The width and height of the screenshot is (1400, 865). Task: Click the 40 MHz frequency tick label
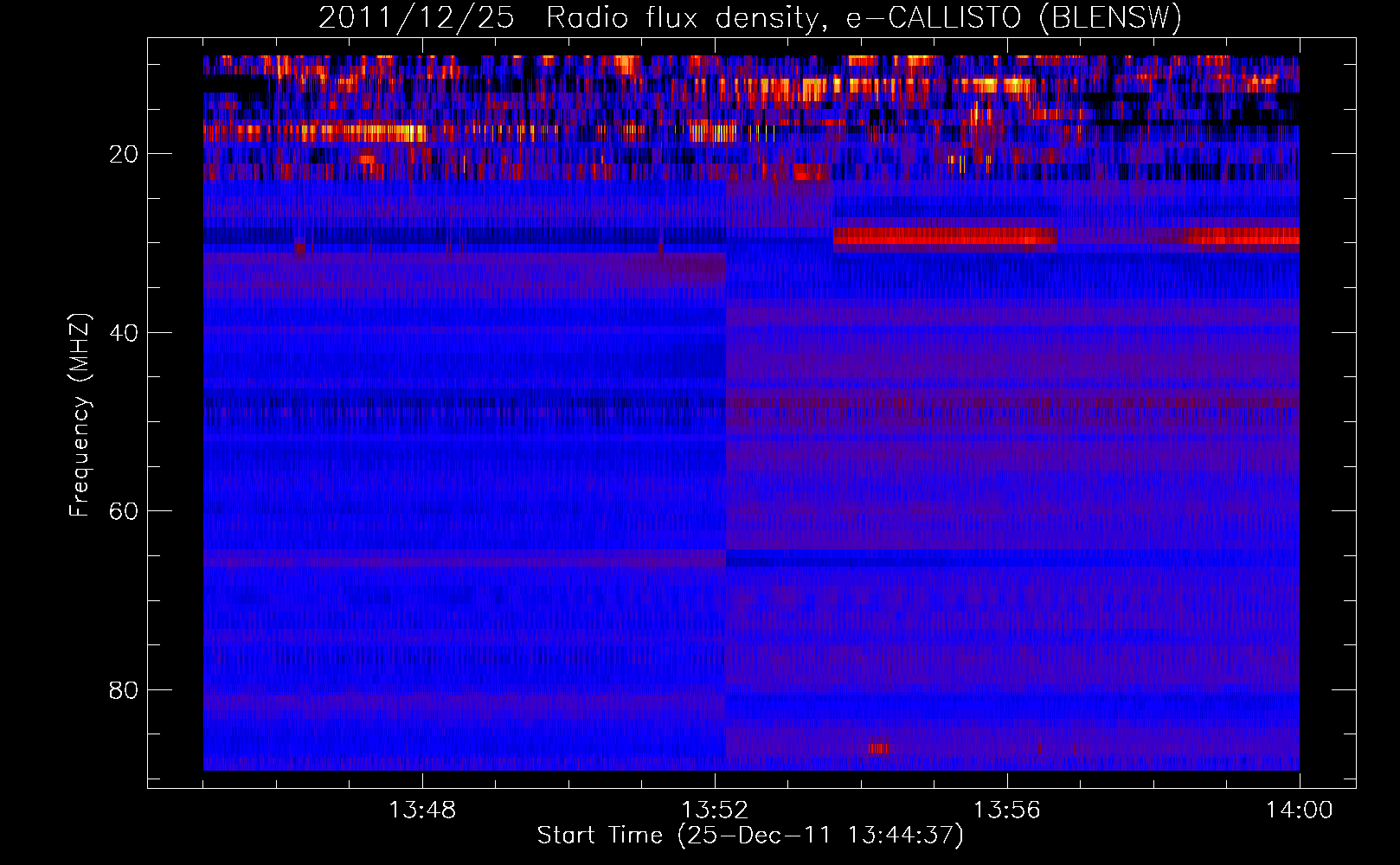[125, 333]
